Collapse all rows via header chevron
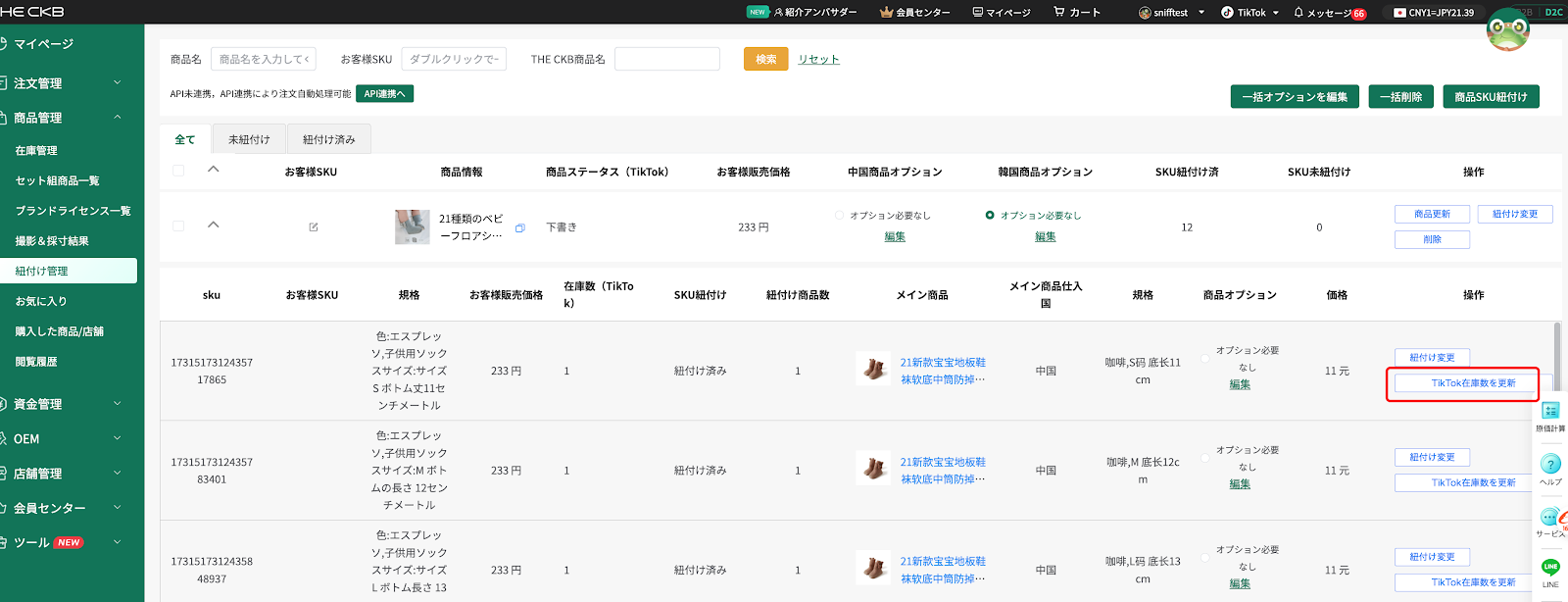This screenshot has width=1568, height=602. 214,170
